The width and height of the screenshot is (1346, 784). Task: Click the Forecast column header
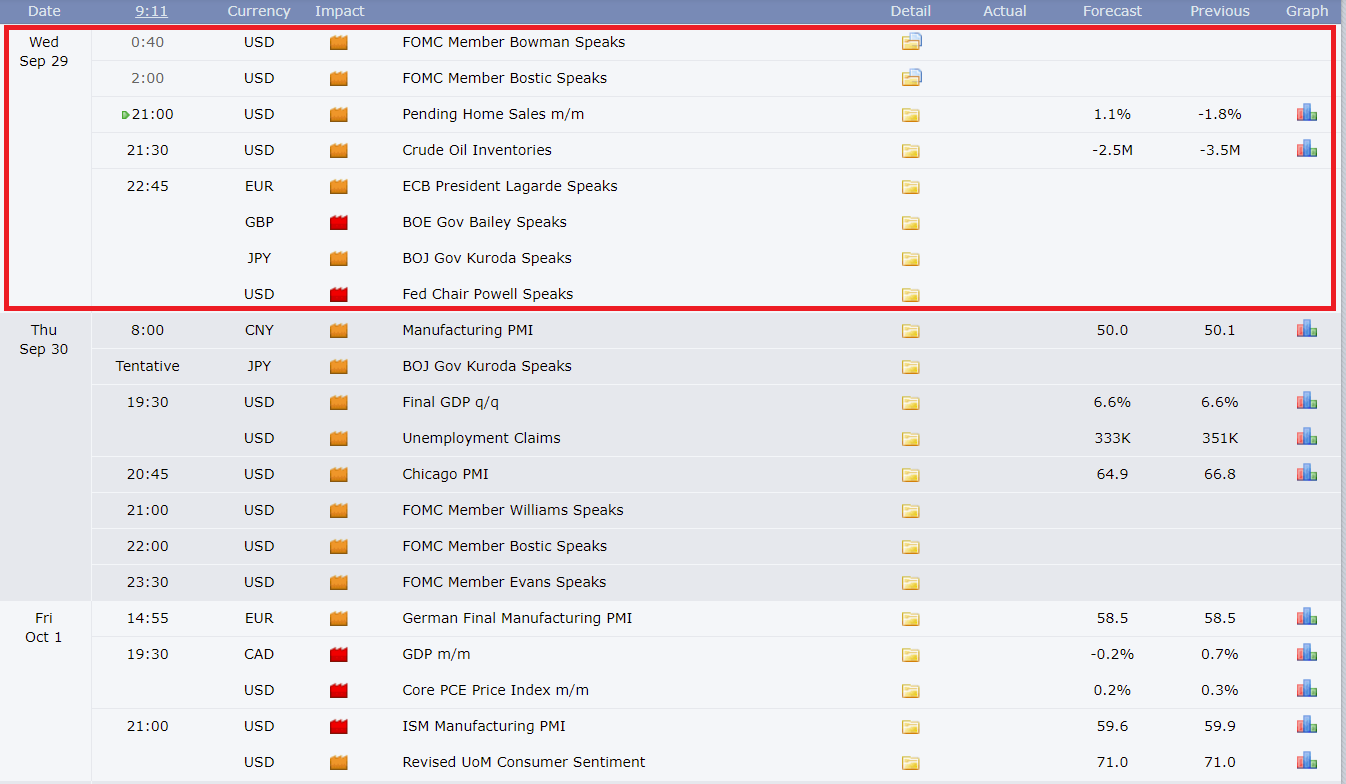pos(1112,11)
